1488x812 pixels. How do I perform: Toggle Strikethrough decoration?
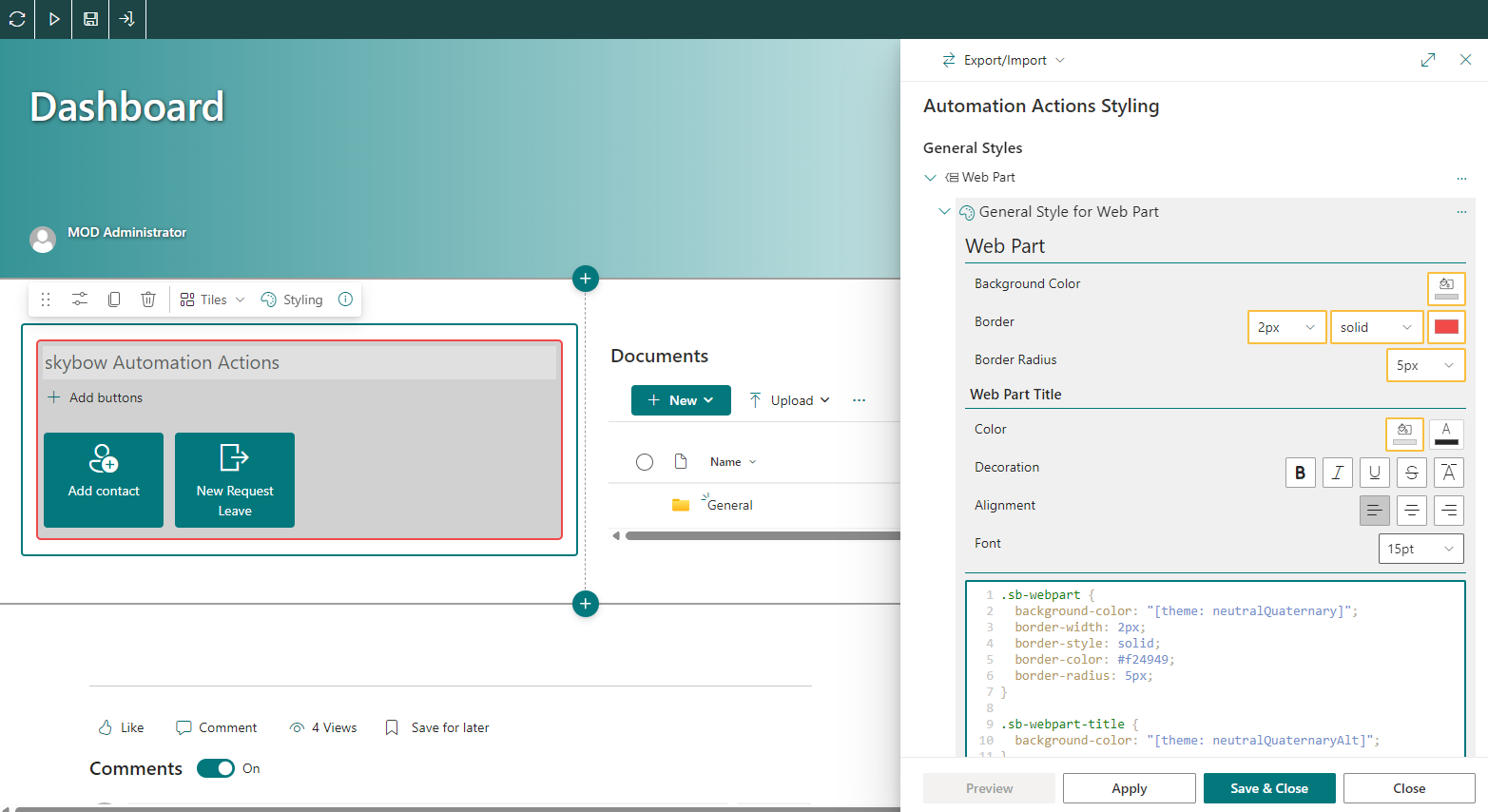pyautogui.click(x=1411, y=473)
